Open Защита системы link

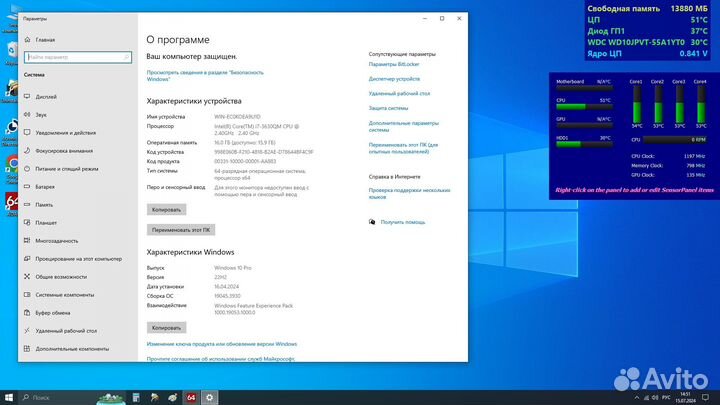pyautogui.click(x=388, y=108)
